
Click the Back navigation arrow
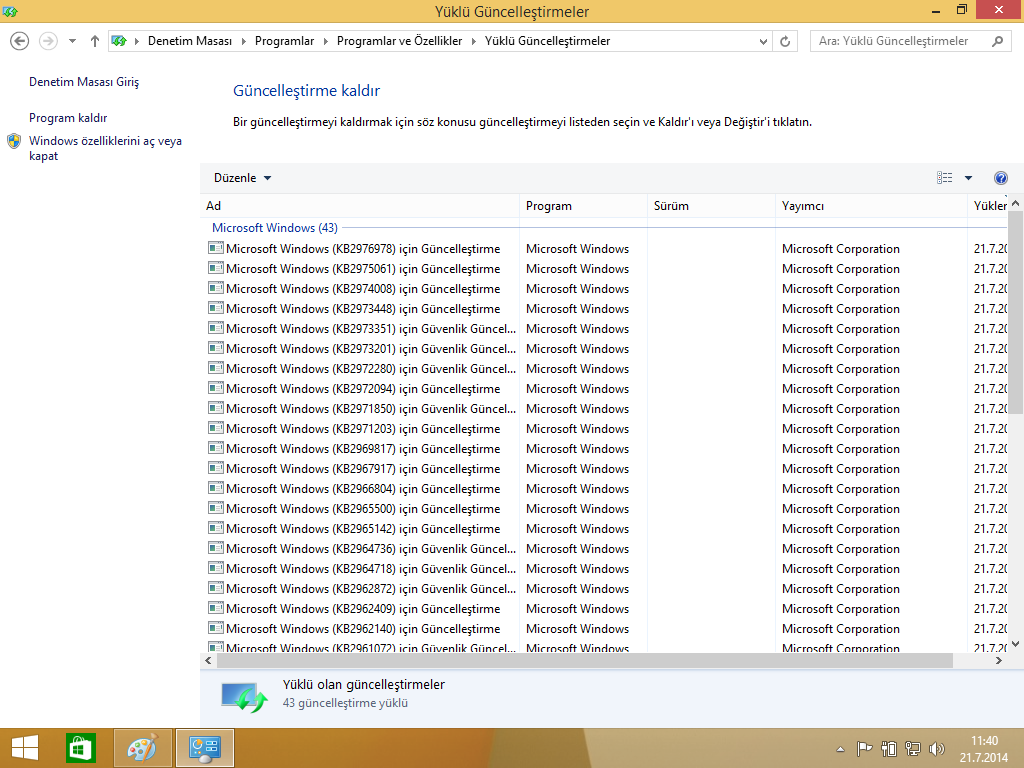pyautogui.click(x=19, y=41)
